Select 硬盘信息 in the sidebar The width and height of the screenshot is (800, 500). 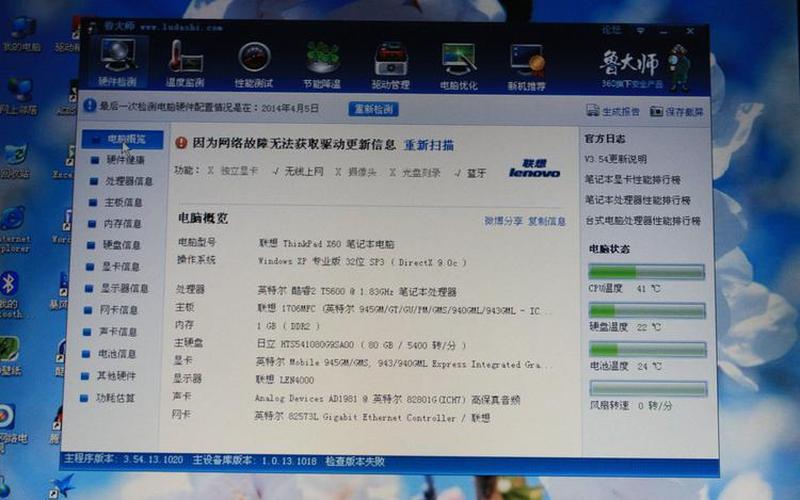(113, 245)
